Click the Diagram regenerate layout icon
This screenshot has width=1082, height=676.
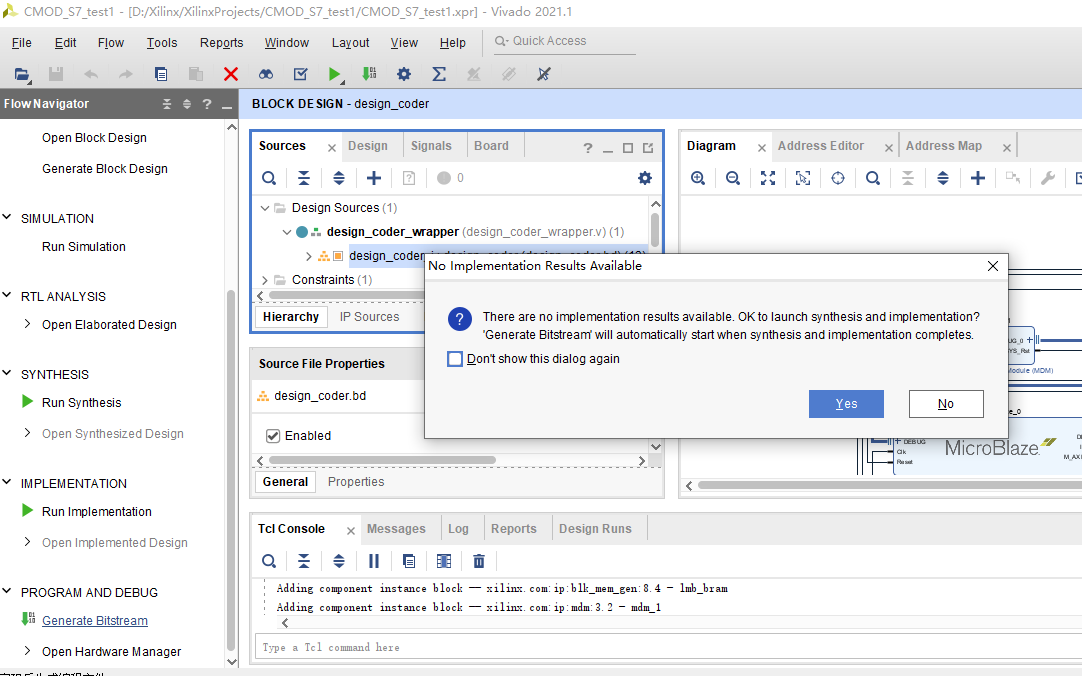coord(838,179)
